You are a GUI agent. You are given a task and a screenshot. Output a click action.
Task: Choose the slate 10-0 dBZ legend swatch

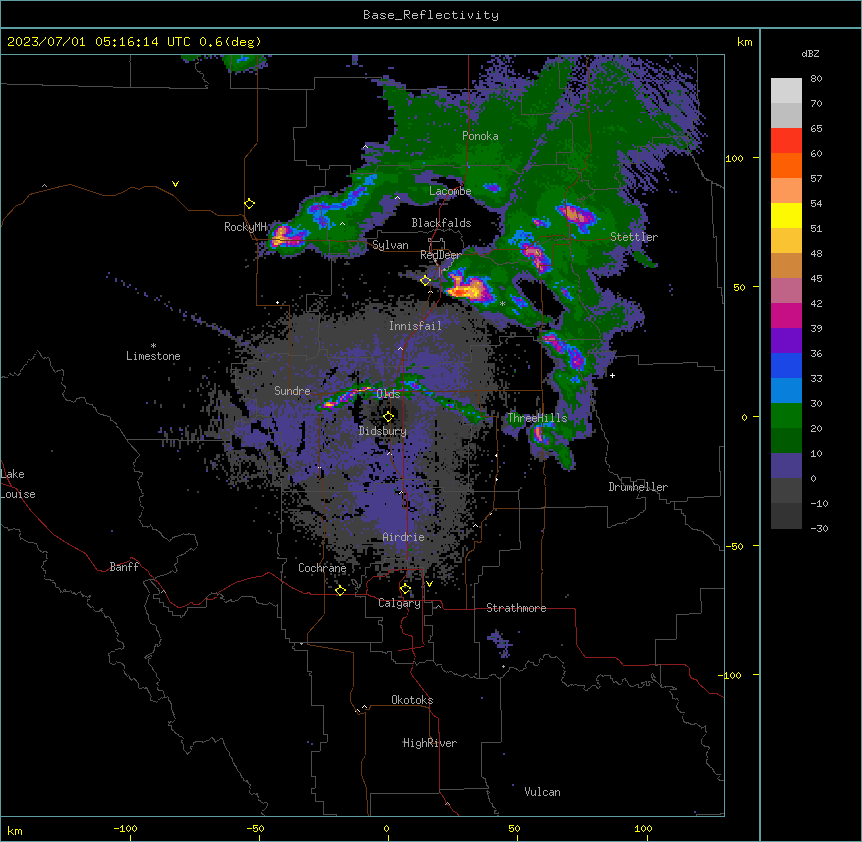(786, 466)
